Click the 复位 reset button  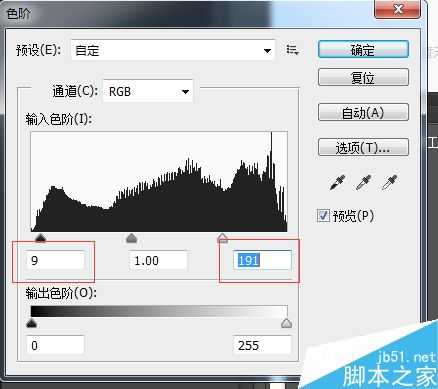click(x=363, y=78)
